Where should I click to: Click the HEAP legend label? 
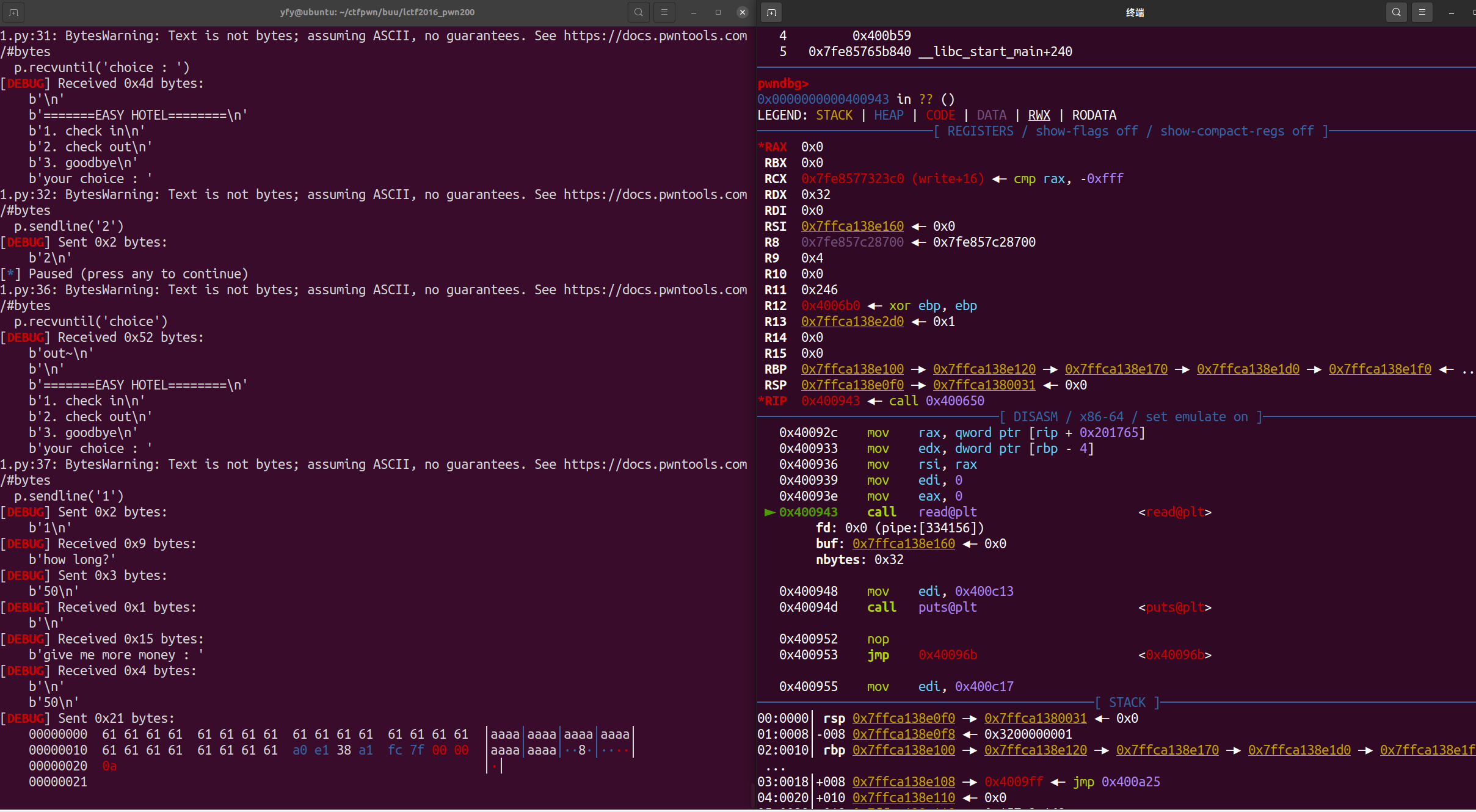tap(889, 115)
